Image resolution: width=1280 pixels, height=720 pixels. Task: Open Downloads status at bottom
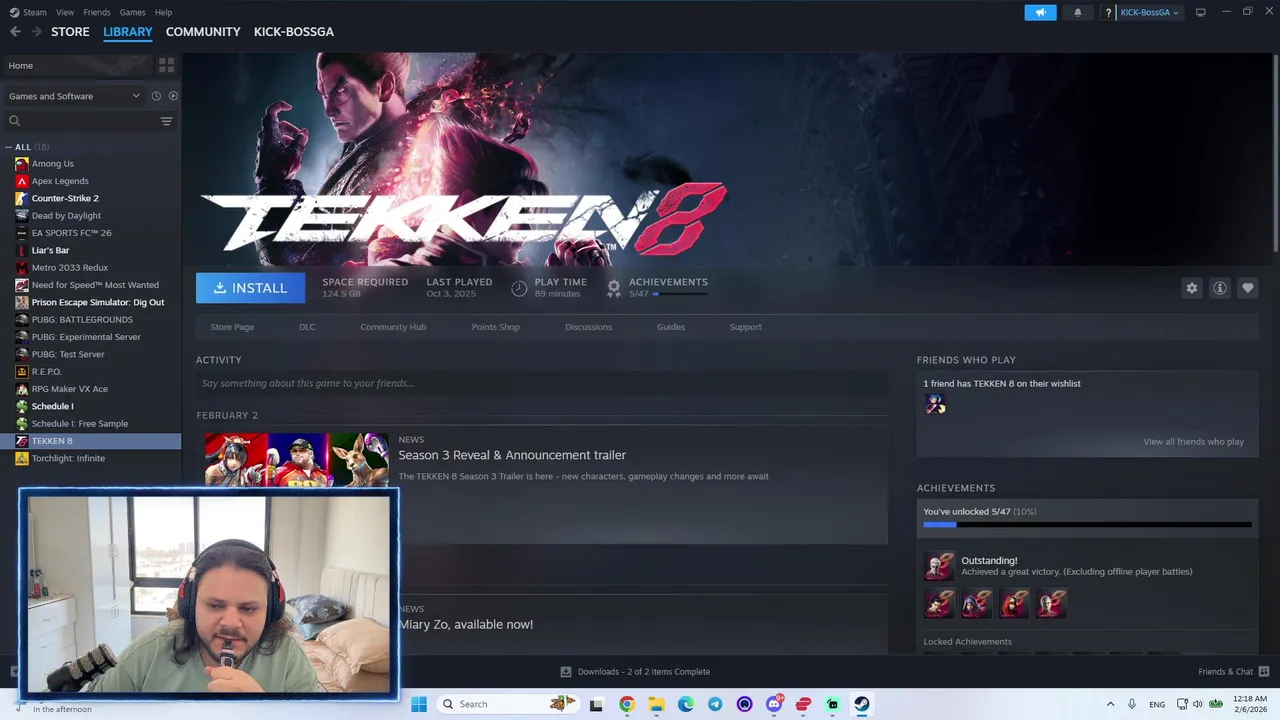pos(635,672)
